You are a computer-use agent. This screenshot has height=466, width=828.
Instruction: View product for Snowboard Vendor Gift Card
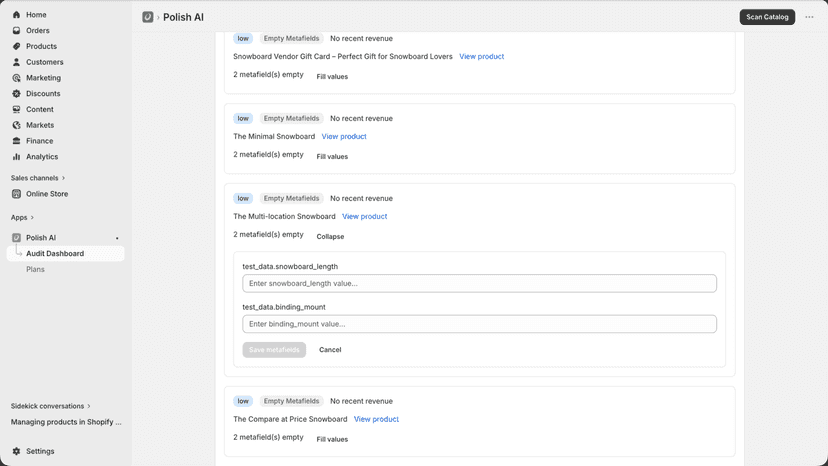482,57
